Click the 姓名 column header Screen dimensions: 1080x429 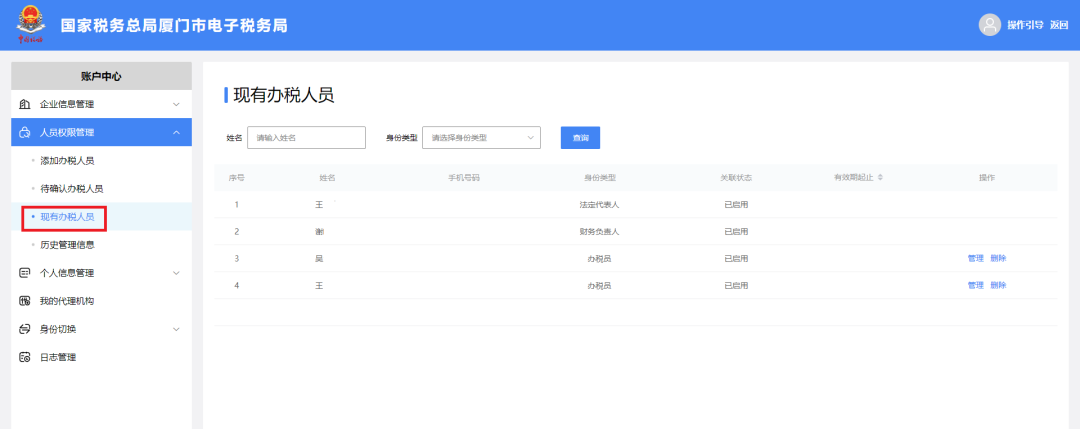coord(327,178)
